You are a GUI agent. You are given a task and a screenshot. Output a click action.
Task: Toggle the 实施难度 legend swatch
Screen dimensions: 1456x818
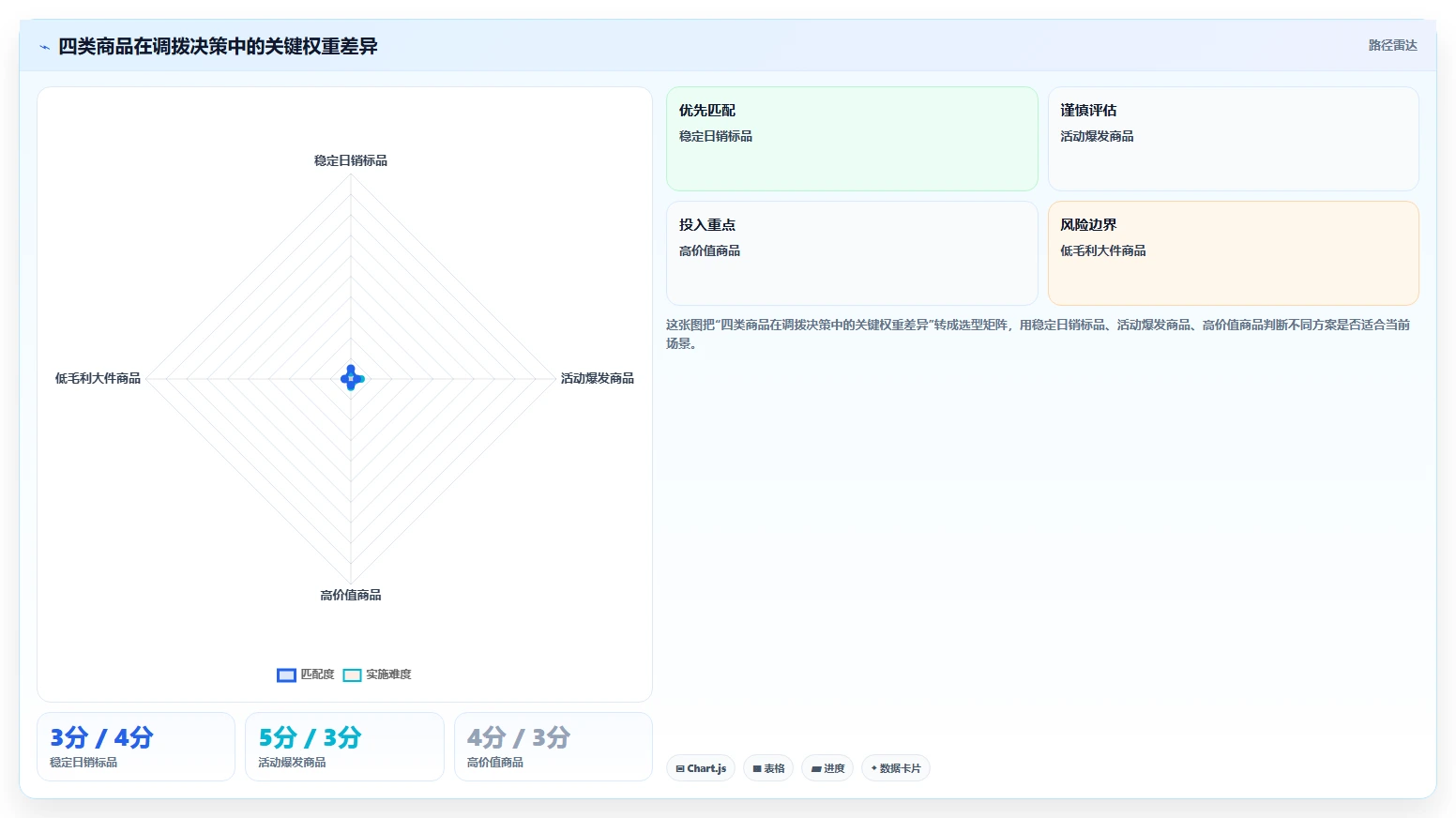coord(352,675)
